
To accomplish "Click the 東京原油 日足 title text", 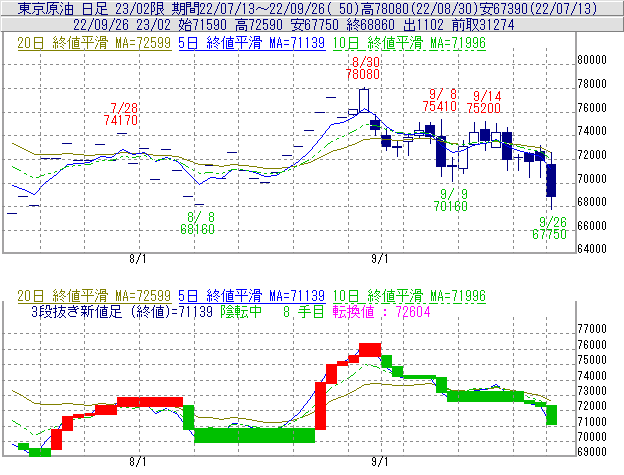I will coord(63,9).
